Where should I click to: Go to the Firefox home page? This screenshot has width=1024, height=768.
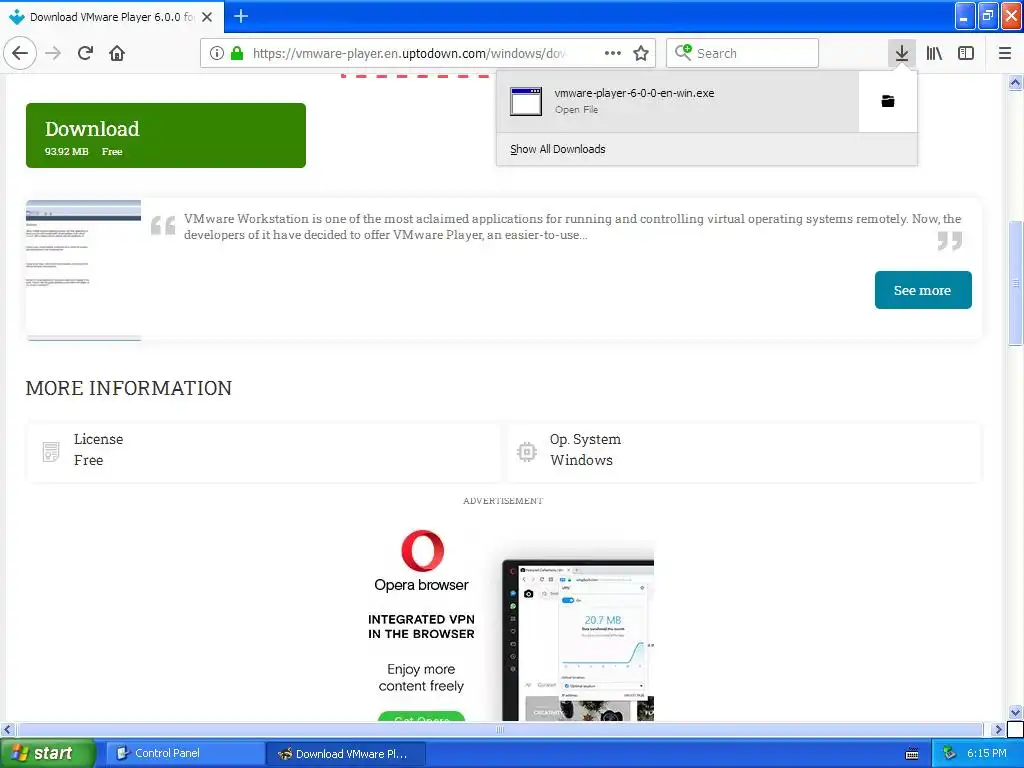click(x=117, y=53)
